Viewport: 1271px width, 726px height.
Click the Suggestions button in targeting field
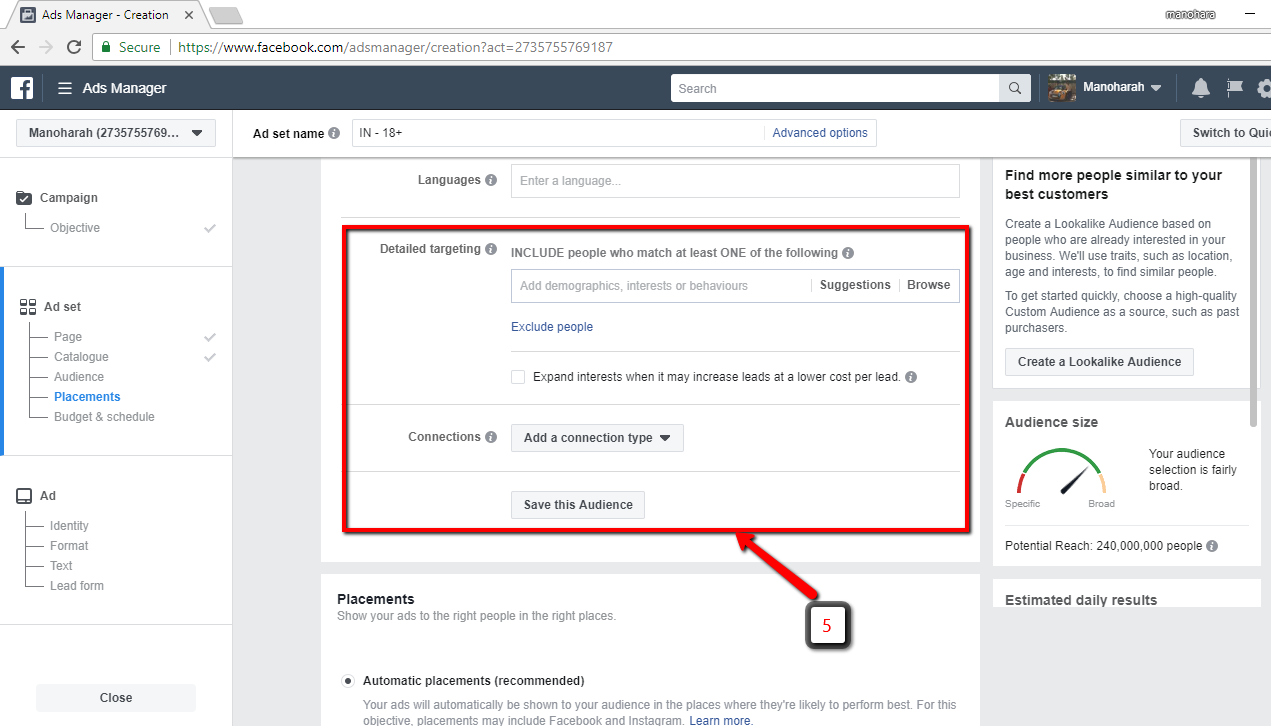(855, 285)
